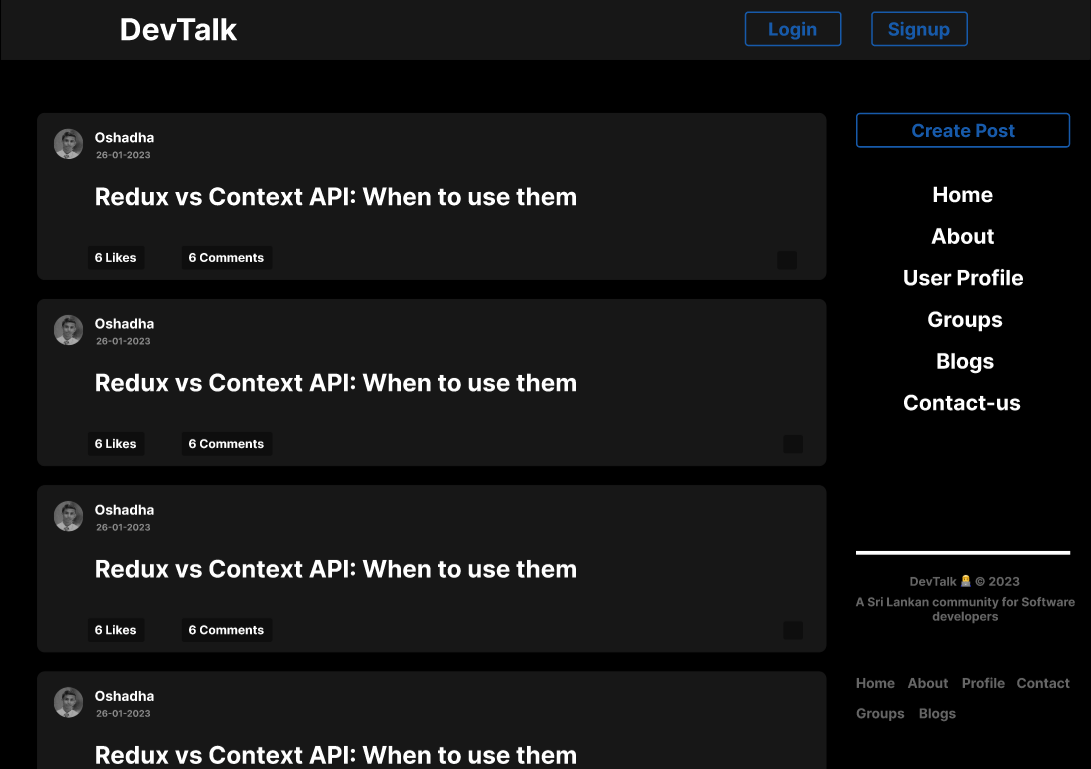Screen dimensions: 1091x769
Task: Click 6 Likes on the third post
Action: point(116,630)
